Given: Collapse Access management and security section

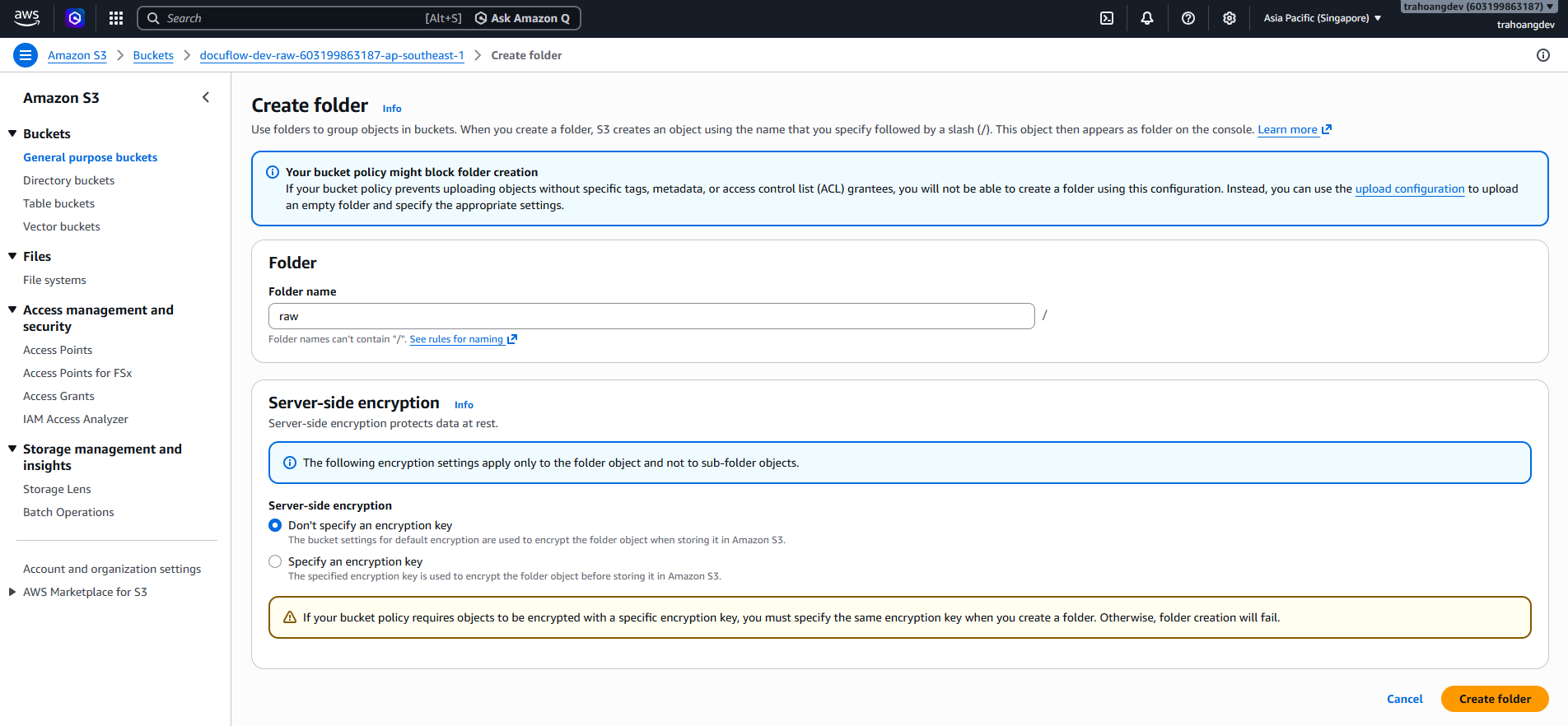Looking at the screenshot, I should 12,309.
